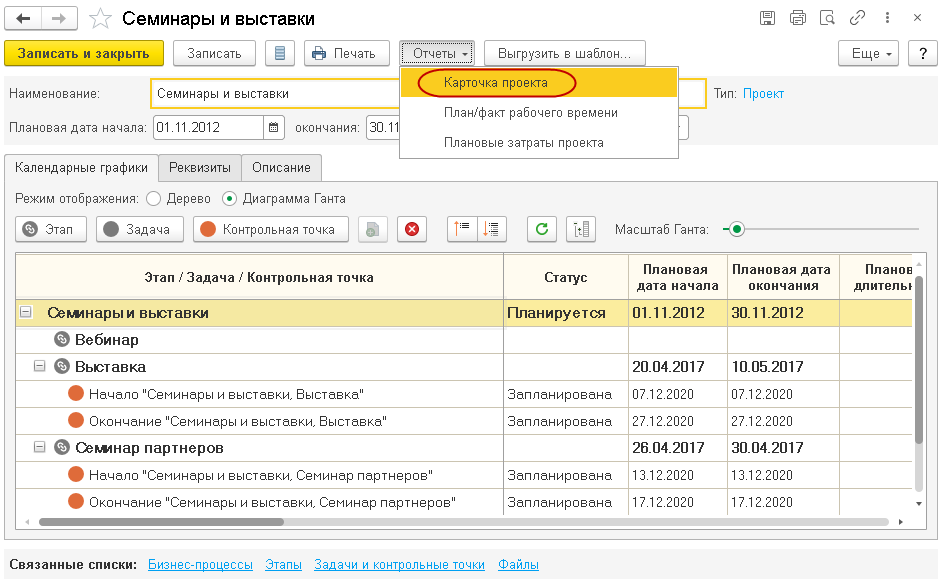This screenshot has height=585, width=943.
Task: Click the 30.04.2017 end date cell
Action: (x=782, y=447)
